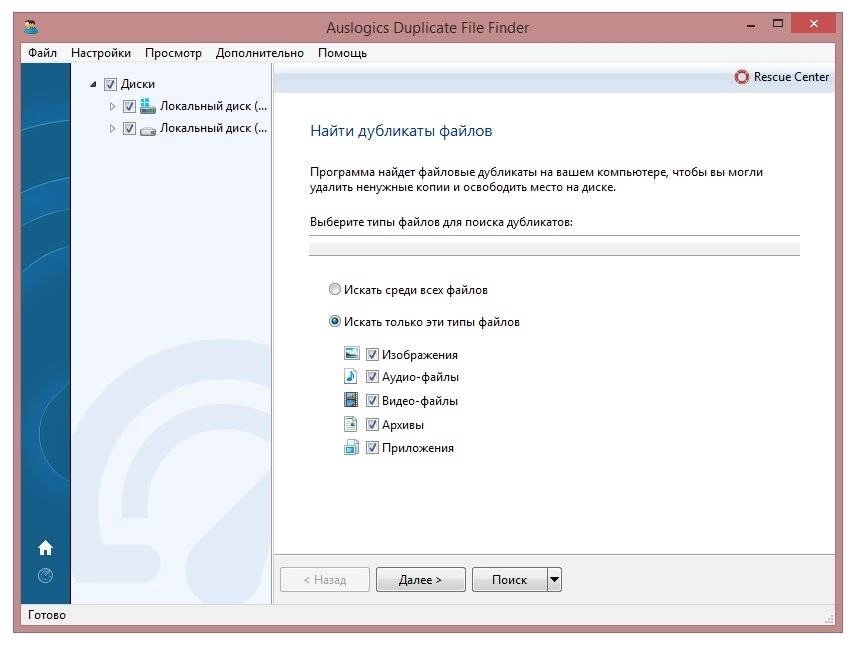Image resolution: width=860 pixels, height=652 pixels.
Task: Expand the second Локальный диск node
Action: [x=112, y=129]
